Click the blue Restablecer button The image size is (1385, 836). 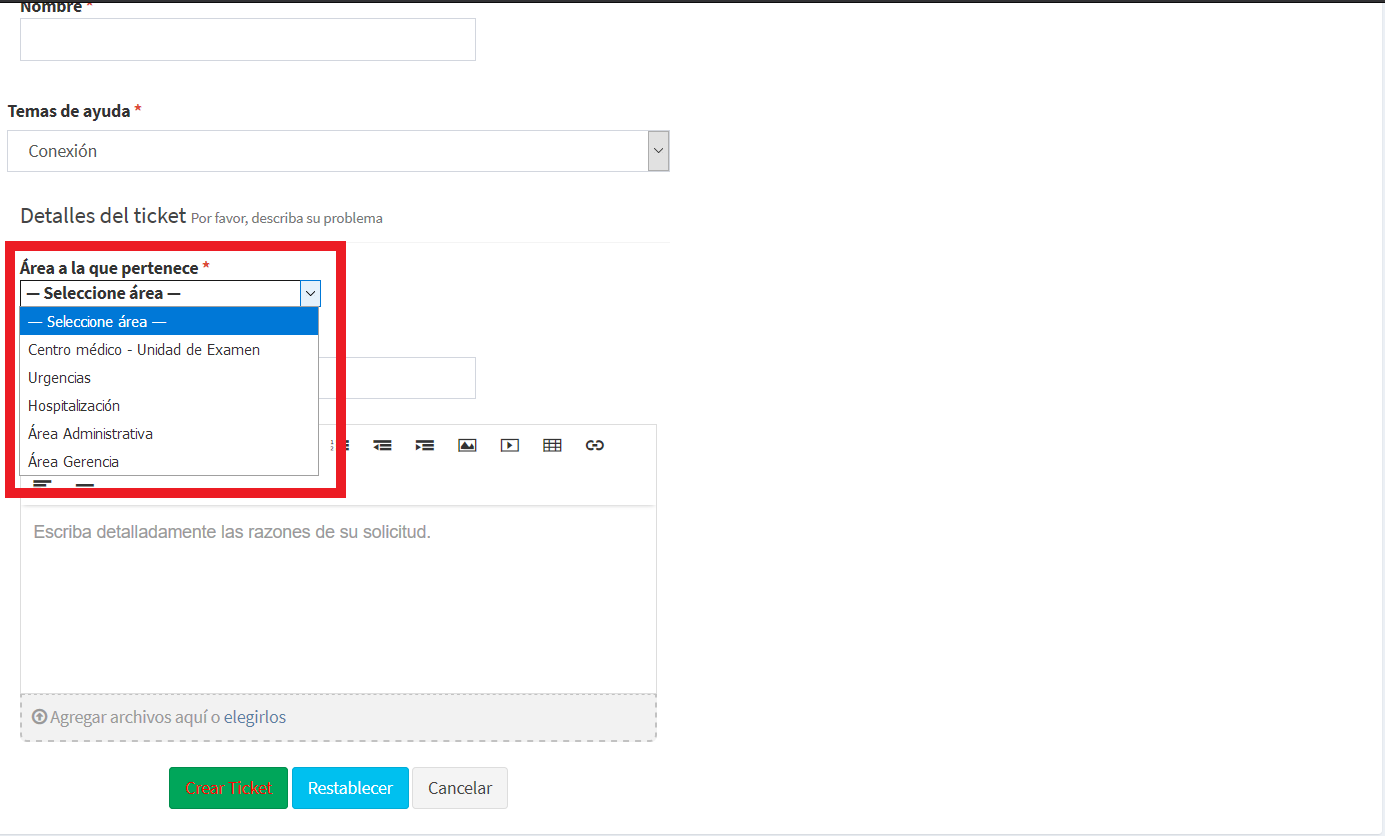[350, 788]
